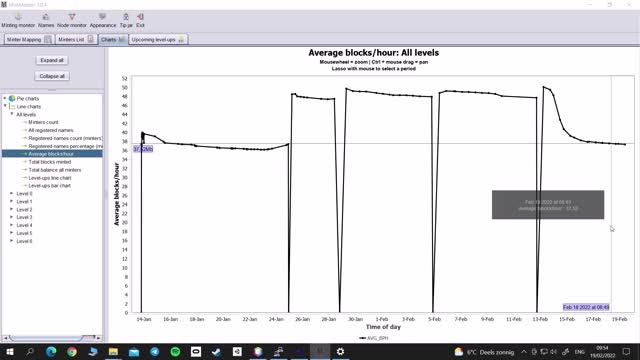This screenshot has width=640, height=360.
Task: Select the Minters List tab
Action: [76, 40]
